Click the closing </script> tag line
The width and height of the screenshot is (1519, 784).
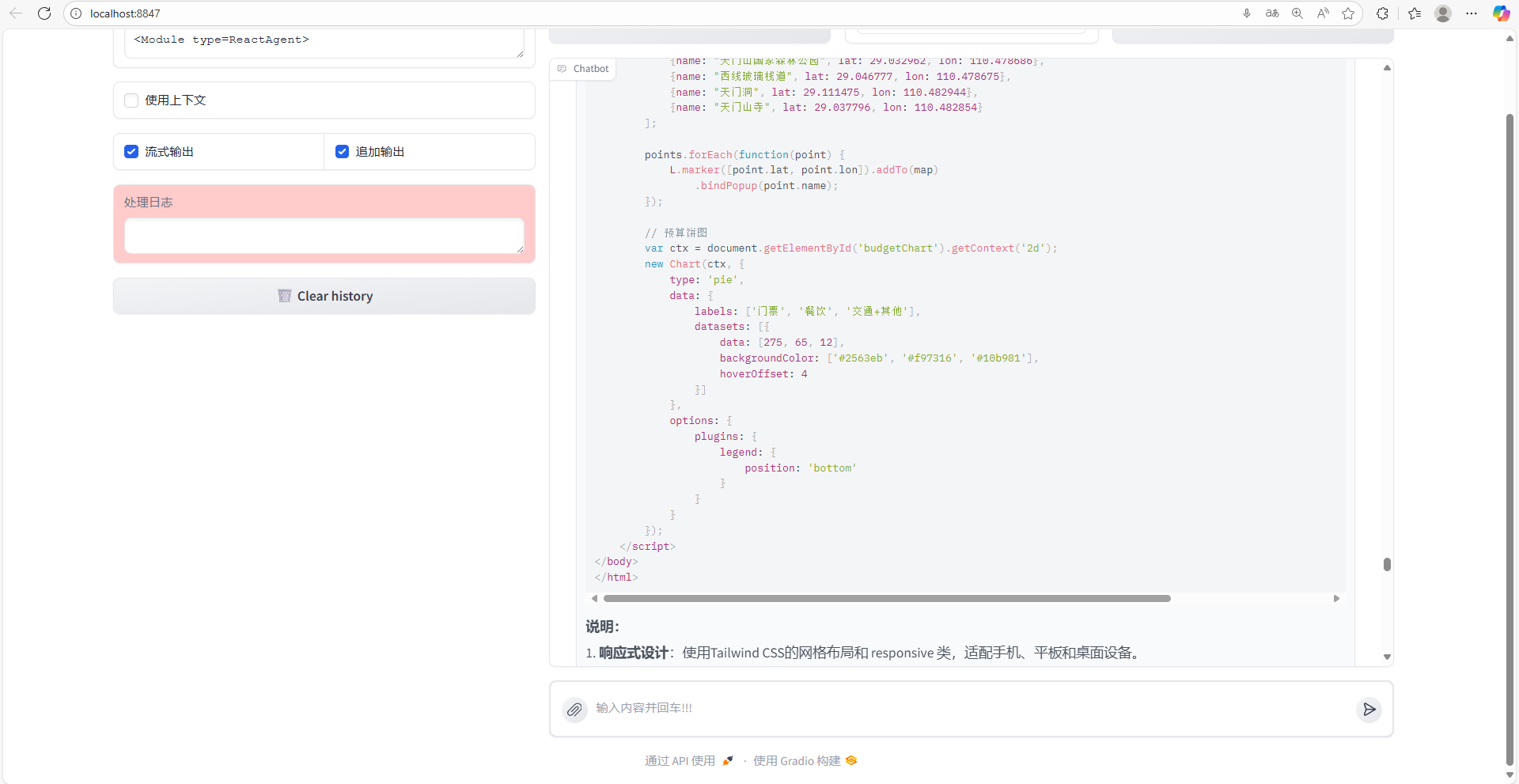647,547
